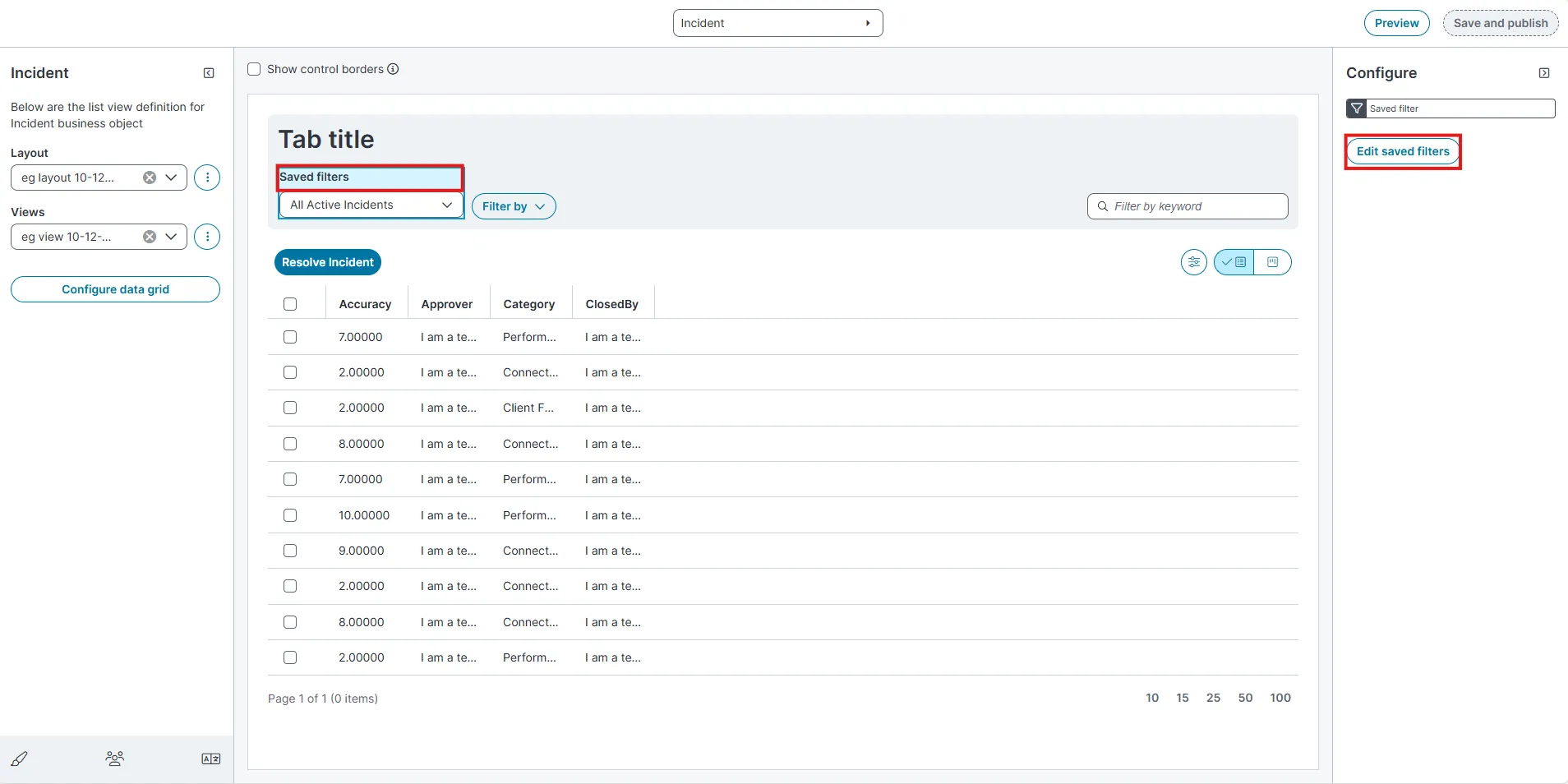Focus the Filter by keyword field
The image size is (1568, 784).
point(1188,206)
